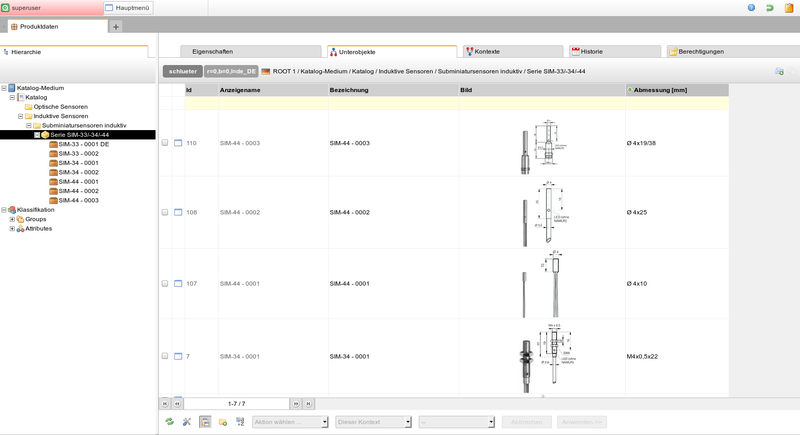Click the new tab plus icon
The height and width of the screenshot is (435, 800).
(x=116, y=26)
